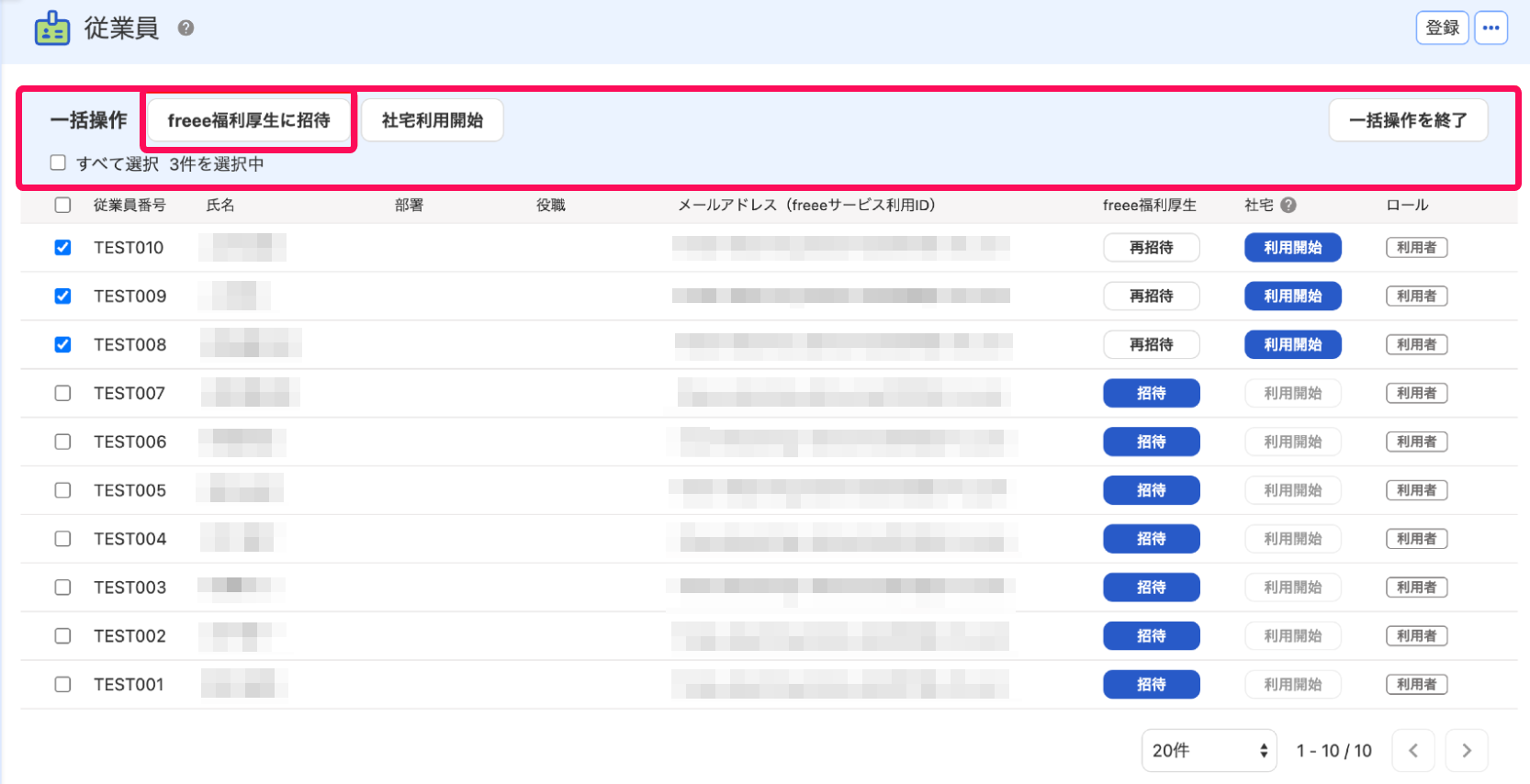The width and height of the screenshot is (1530, 784).
Task: Click the ロール column header
Action: point(1407,205)
